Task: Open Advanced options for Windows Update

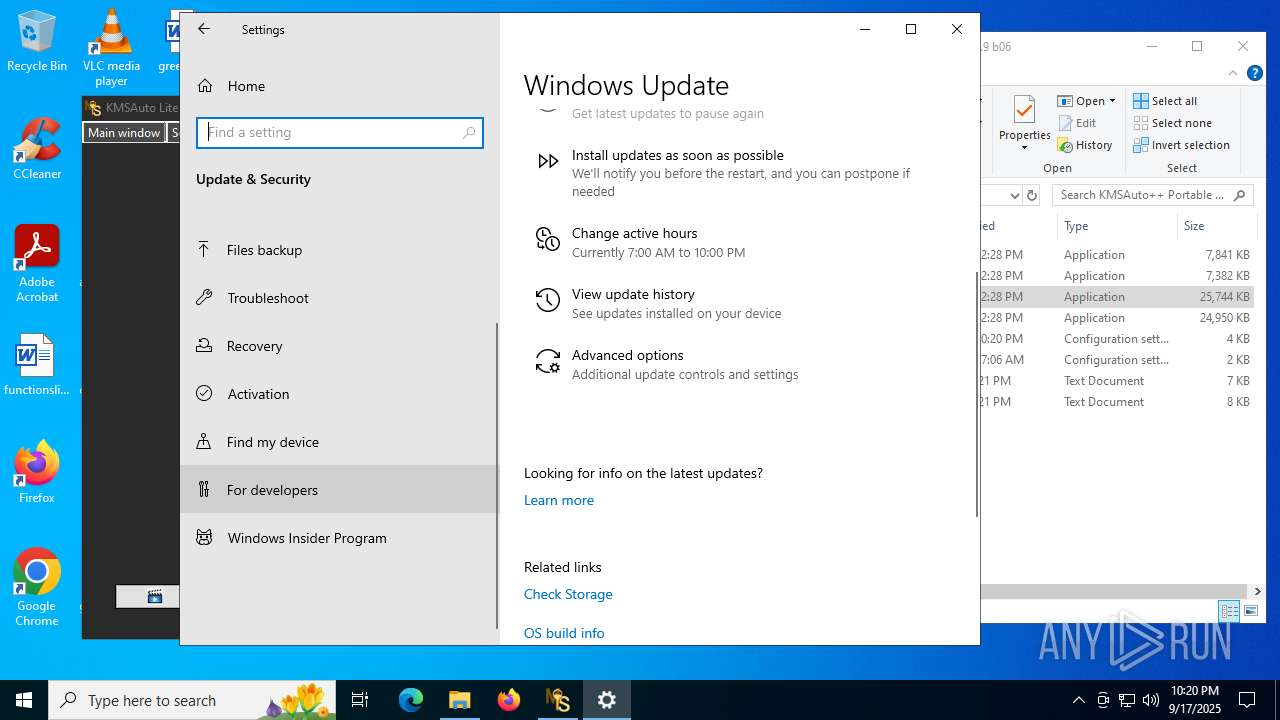Action: click(x=740, y=364)
